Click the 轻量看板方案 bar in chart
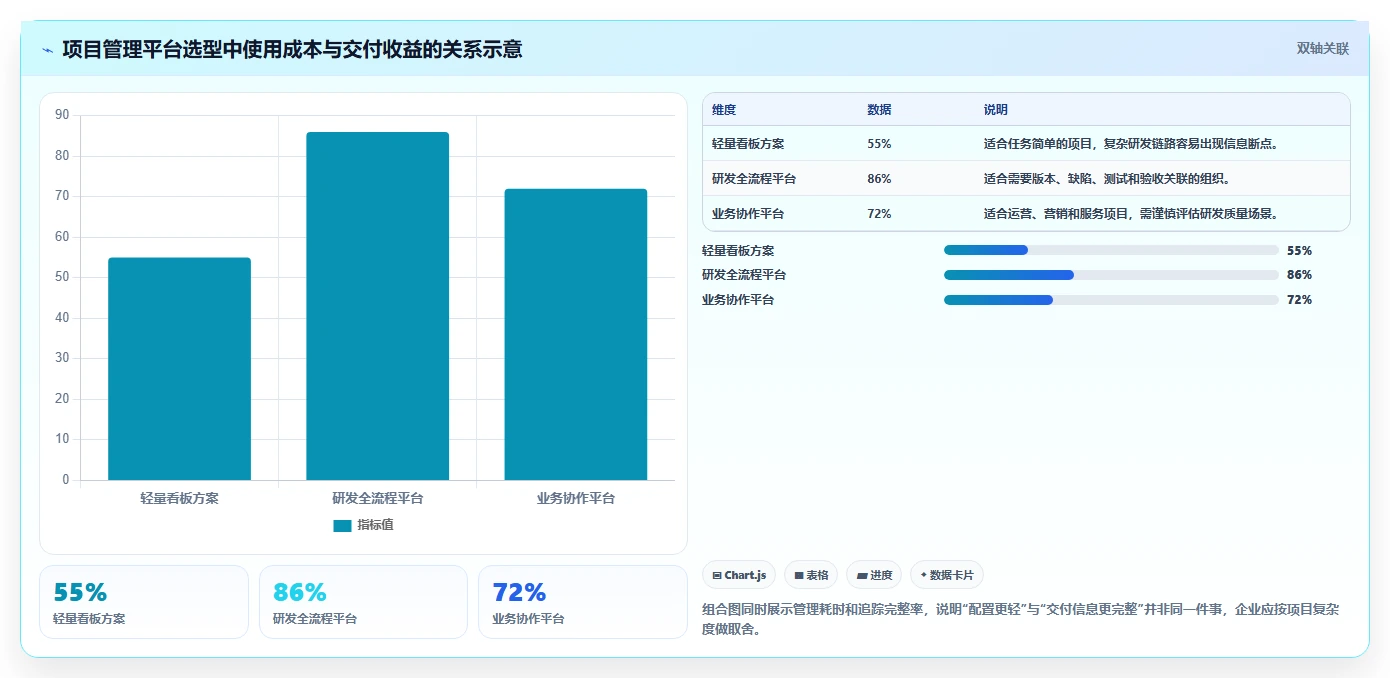 [x=179, y=369]
